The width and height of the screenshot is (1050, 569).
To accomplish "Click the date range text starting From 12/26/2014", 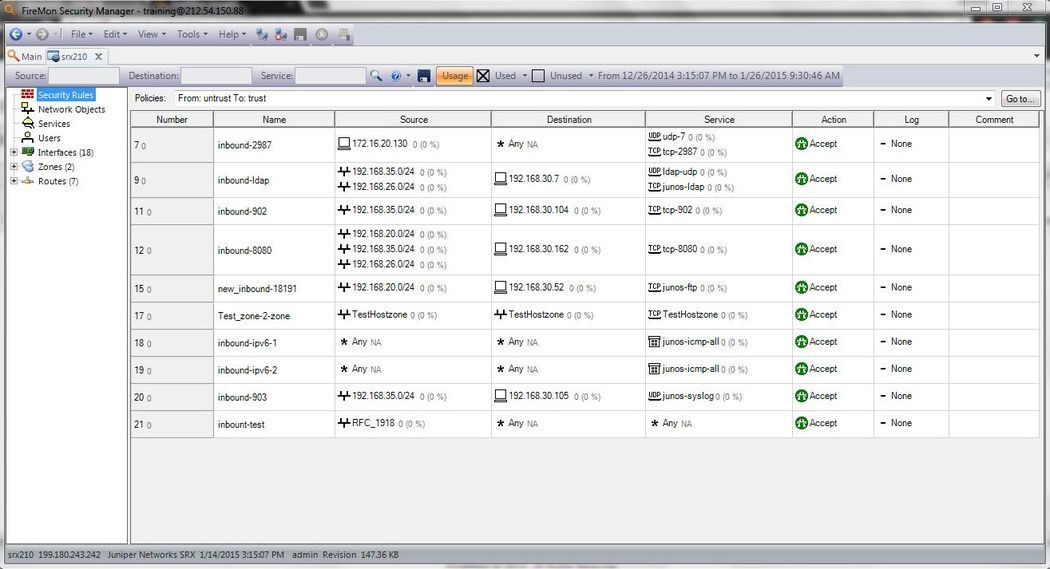I will click(719, 76).
